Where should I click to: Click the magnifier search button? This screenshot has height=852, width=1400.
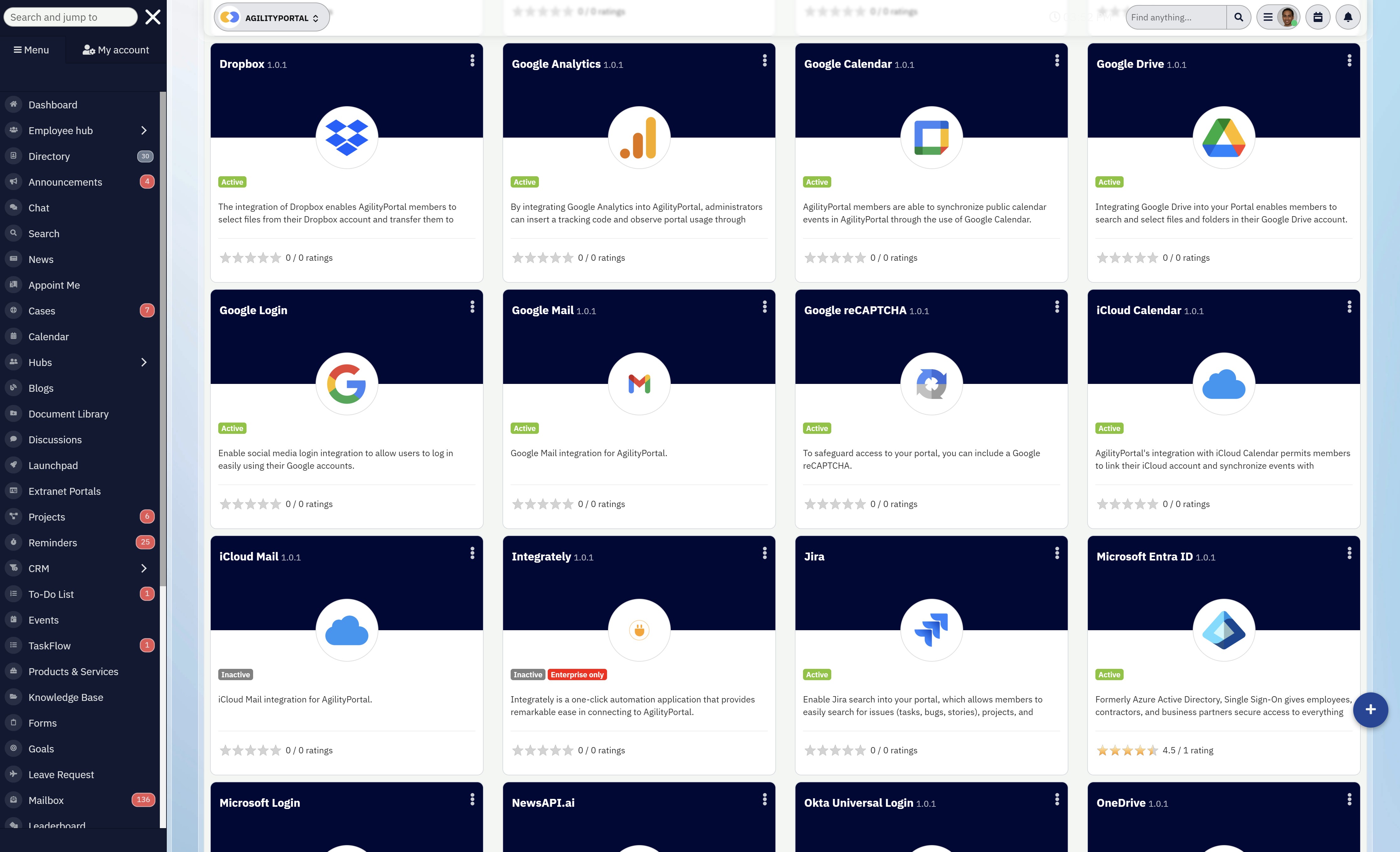(1238, 17)
